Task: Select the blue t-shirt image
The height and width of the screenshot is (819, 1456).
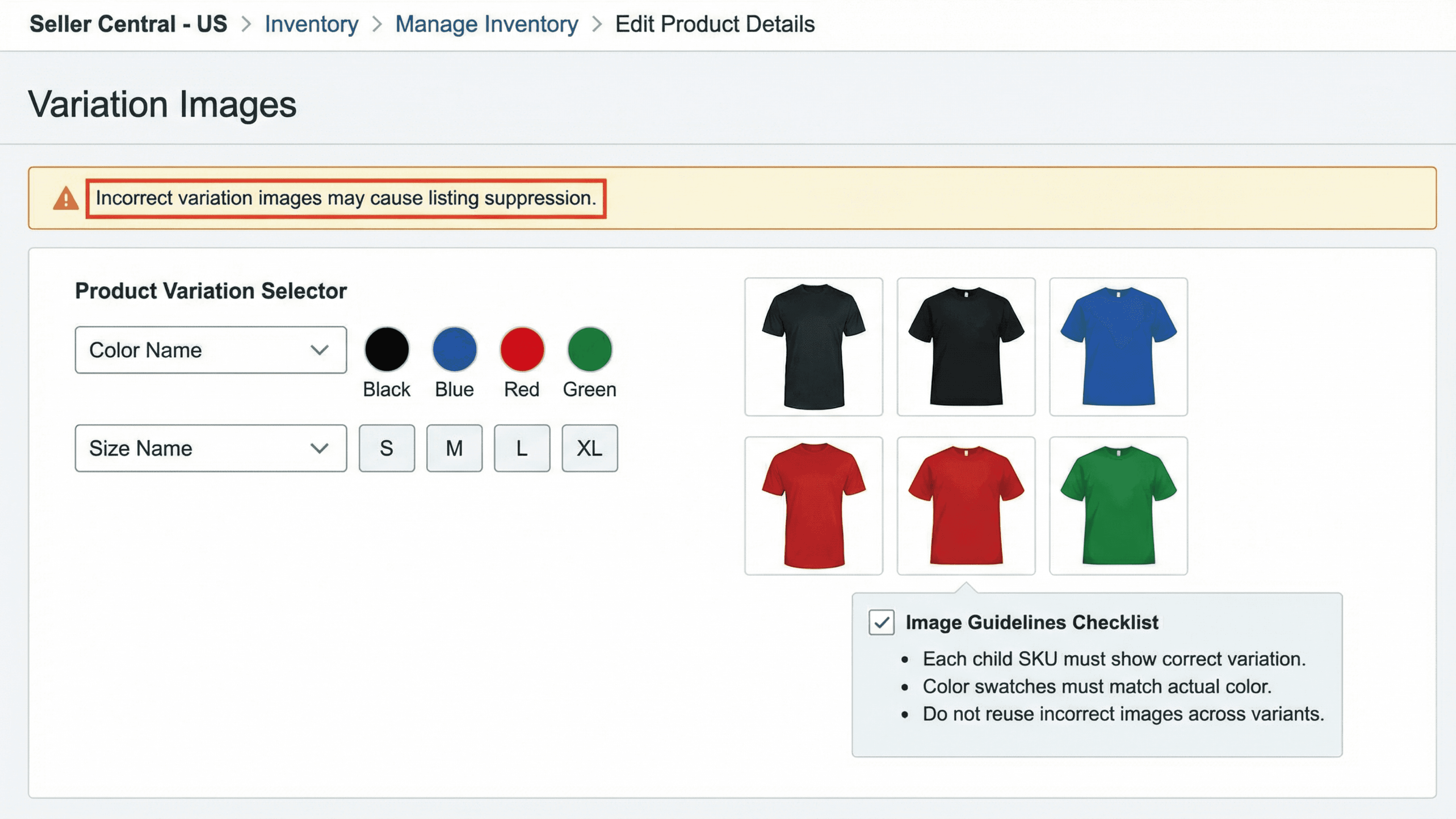Action: [1118, 347]
